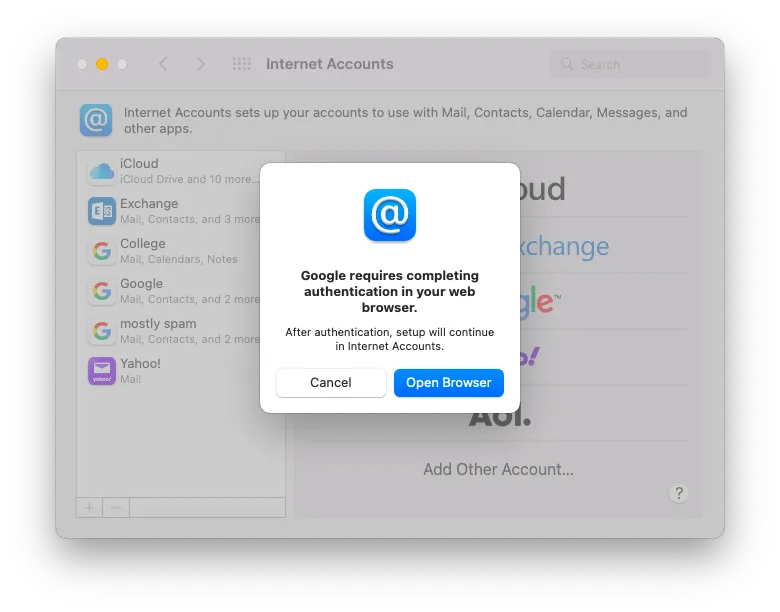
Task: Select the mostly spam account name
Action: 158,323
